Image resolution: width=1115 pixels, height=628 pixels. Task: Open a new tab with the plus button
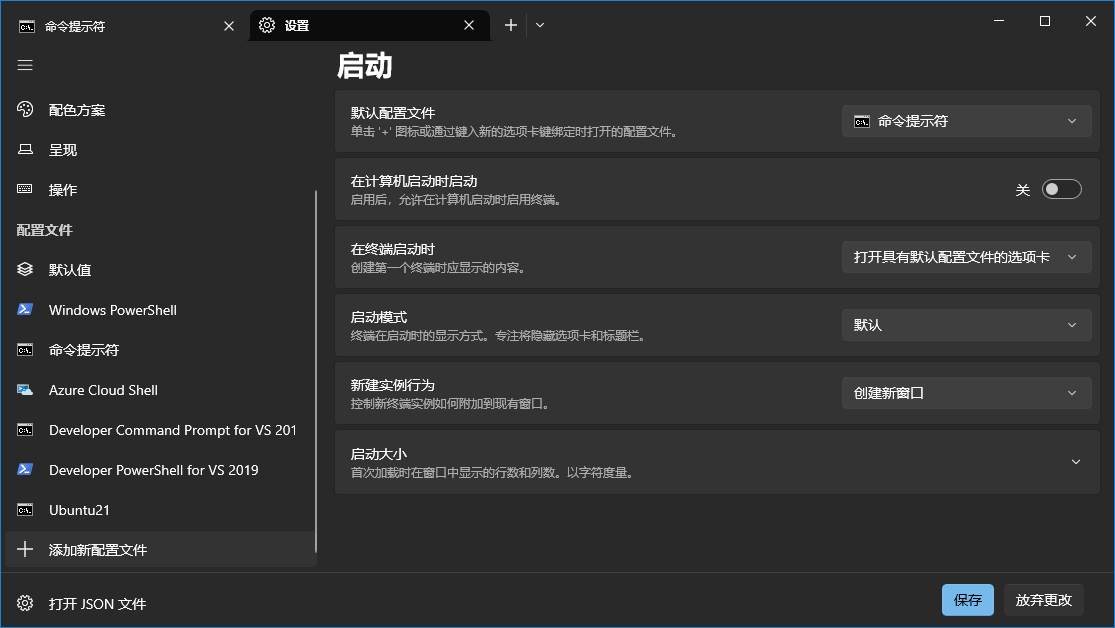pyautogui.click(x=511, y=25)
